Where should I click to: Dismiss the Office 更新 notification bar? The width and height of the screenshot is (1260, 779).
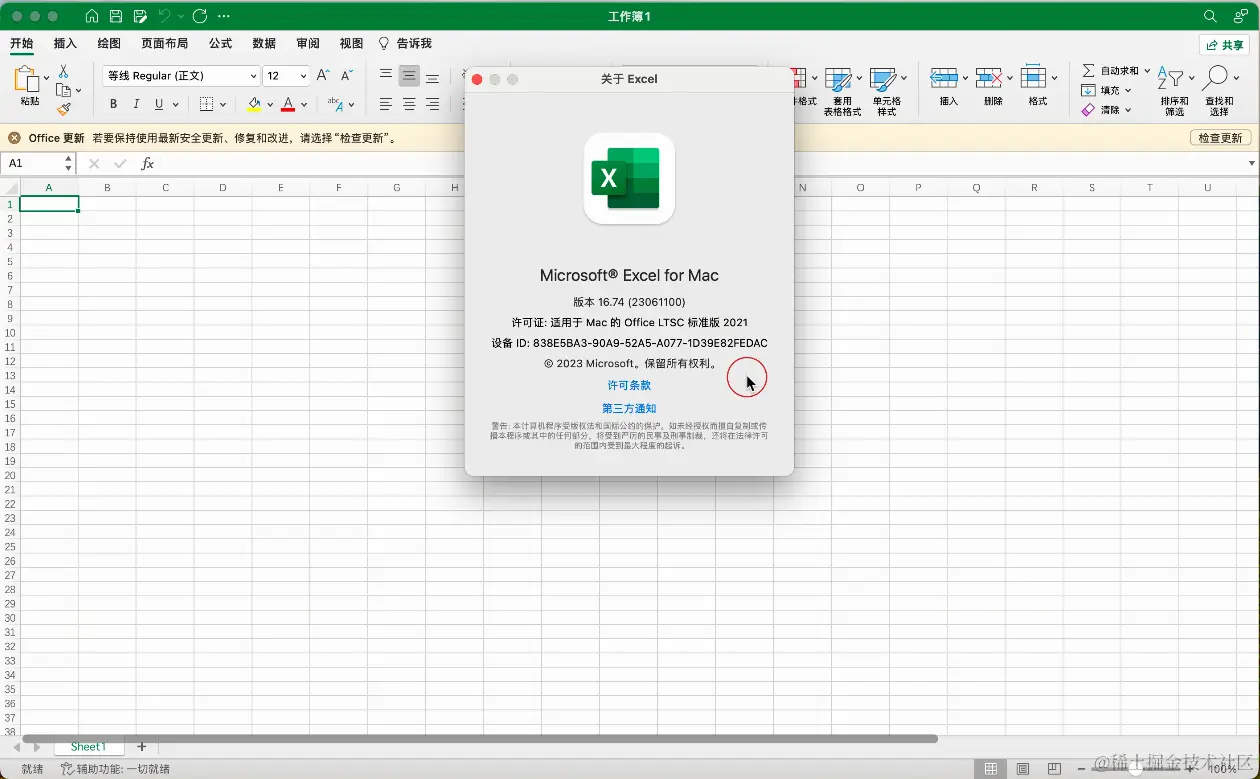pos(14,138)
